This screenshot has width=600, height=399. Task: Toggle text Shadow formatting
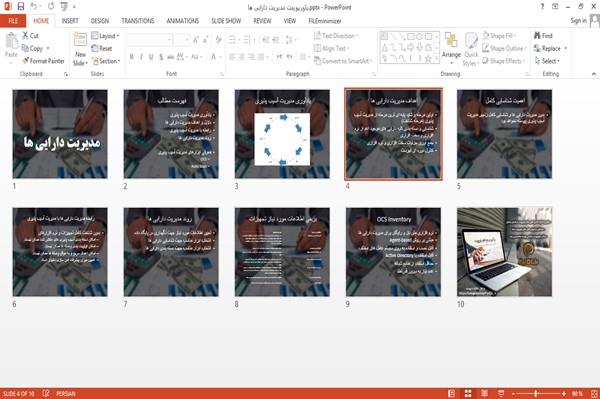(x=161, y=57)
